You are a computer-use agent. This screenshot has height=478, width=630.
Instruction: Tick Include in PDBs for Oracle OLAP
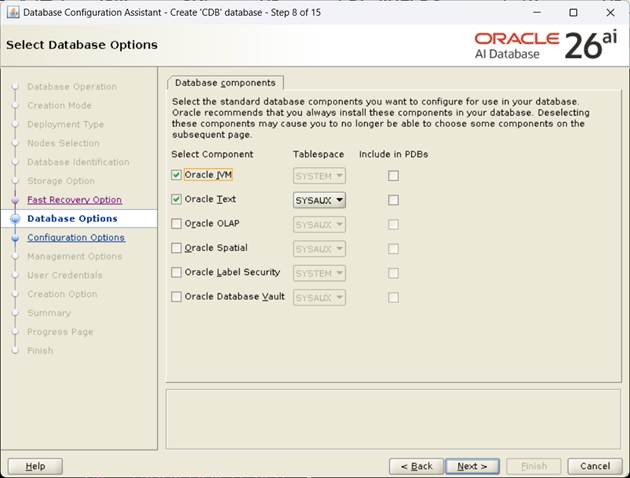pos(393,224)
